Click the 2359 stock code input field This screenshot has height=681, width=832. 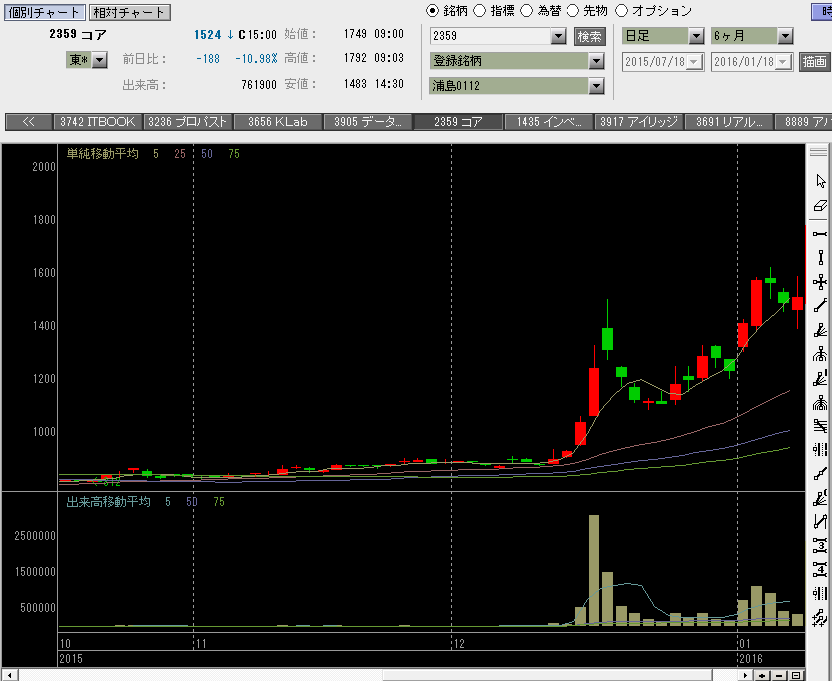coord(491,36)
